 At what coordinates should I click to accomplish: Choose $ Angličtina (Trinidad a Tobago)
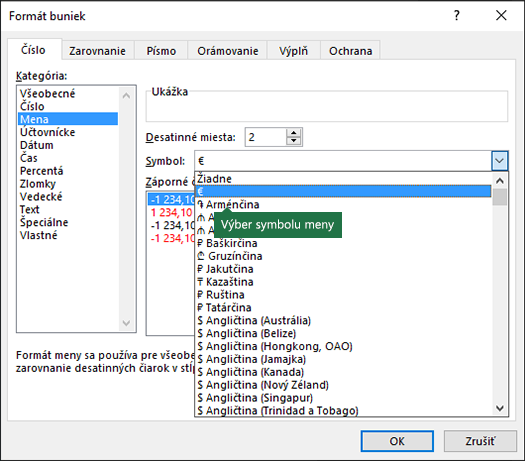pos(344,410)
